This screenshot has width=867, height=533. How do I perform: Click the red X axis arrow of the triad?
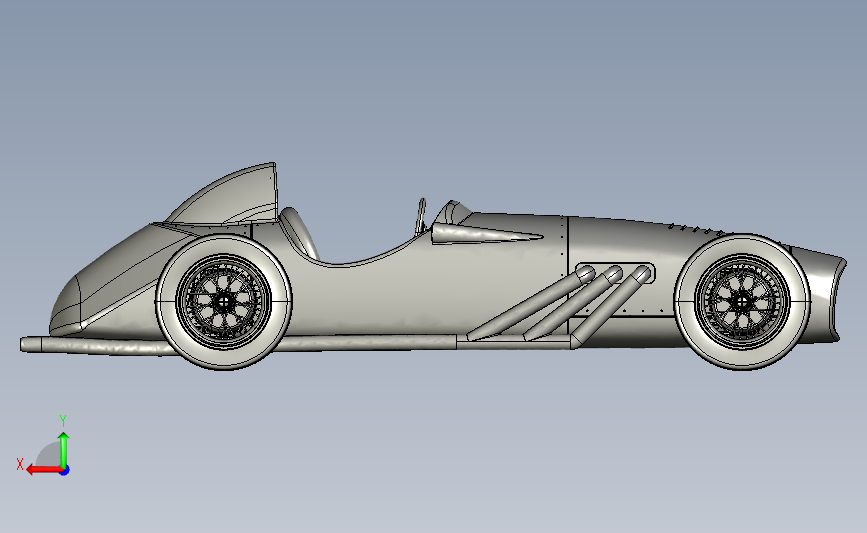(x=44, y=470)
